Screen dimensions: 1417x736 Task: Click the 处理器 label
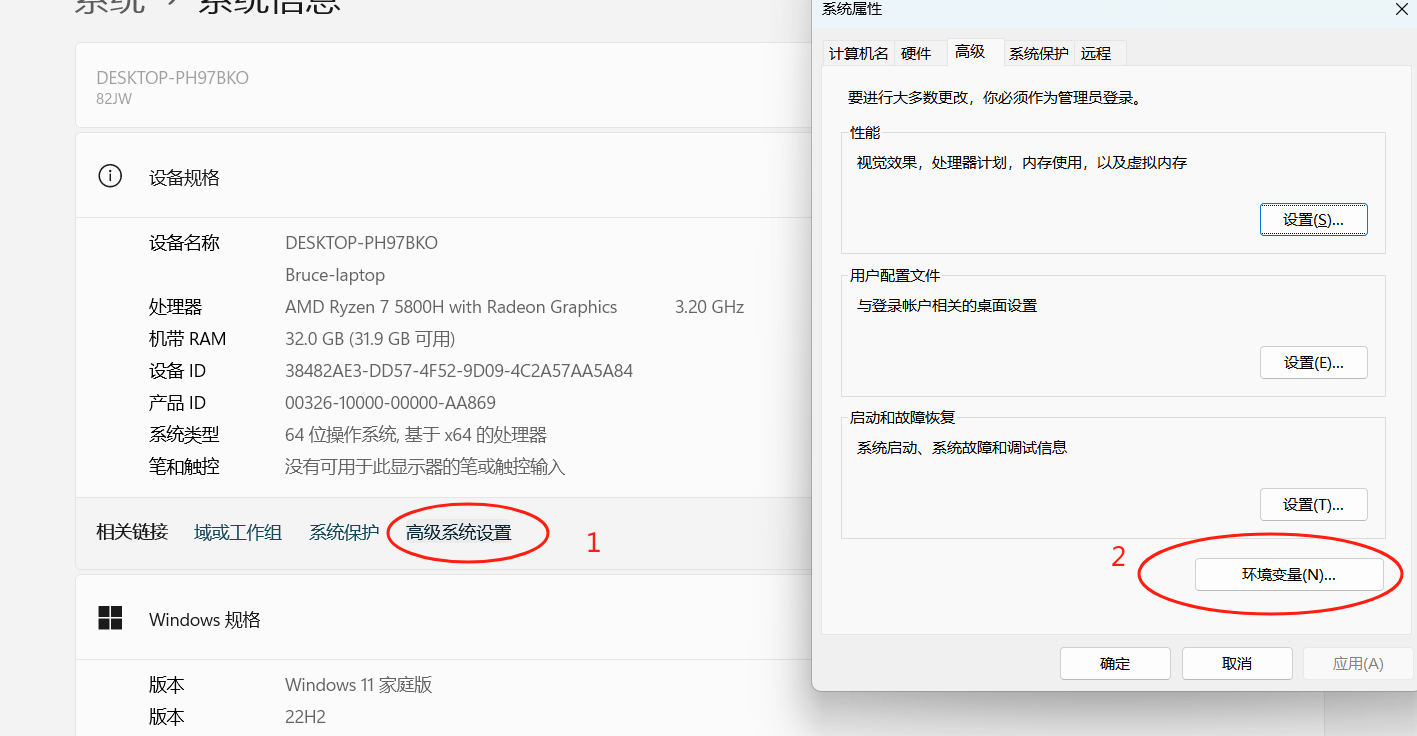175,307
